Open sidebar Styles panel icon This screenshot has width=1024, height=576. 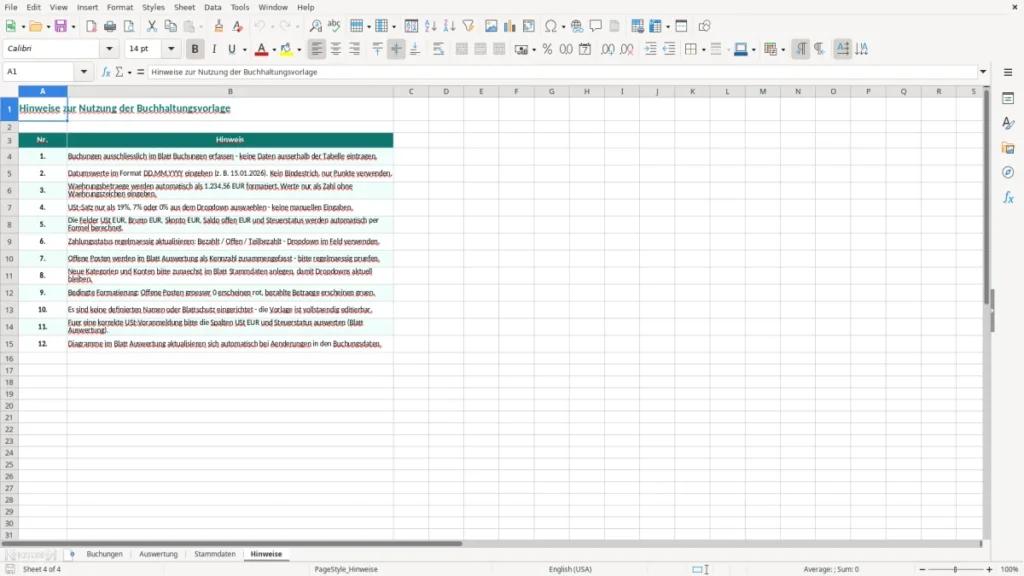click(x=1008, y=123)
